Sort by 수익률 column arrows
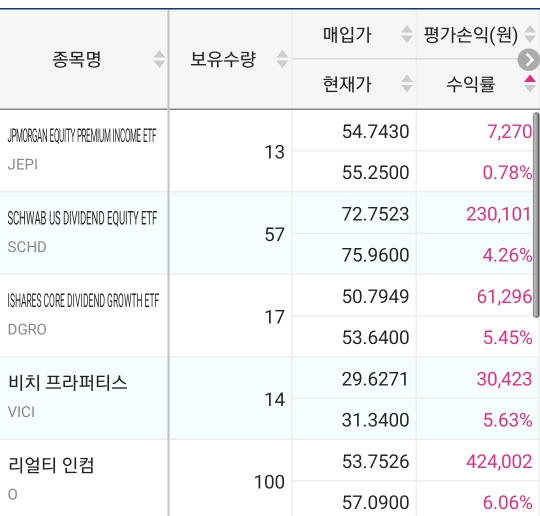 point(530,84)
